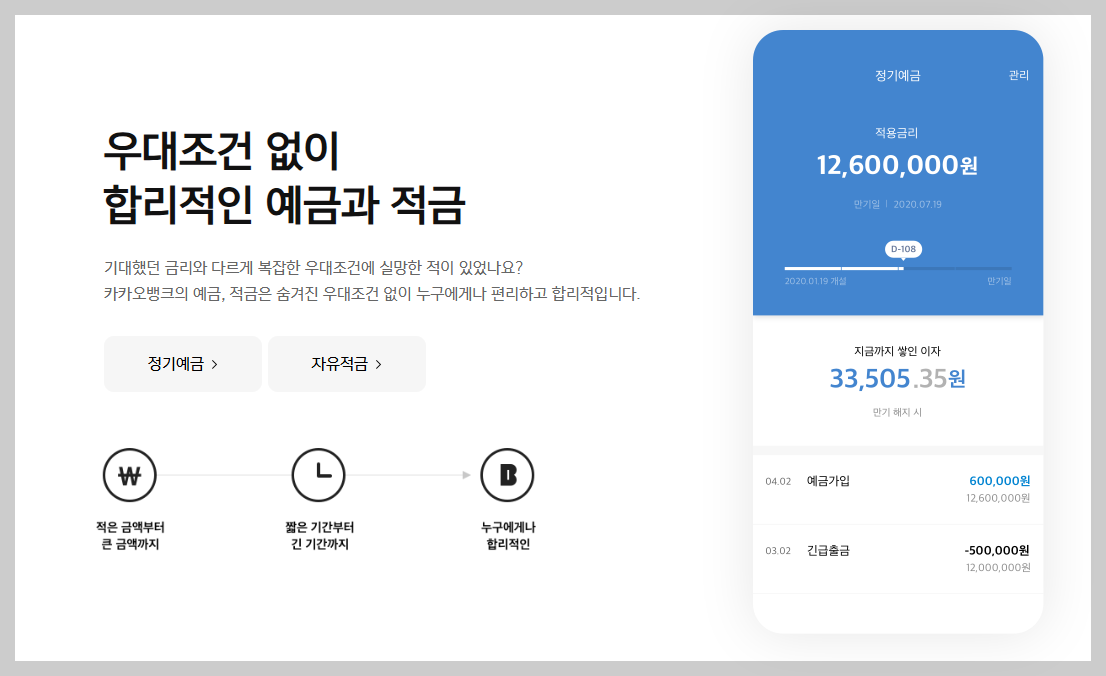
Task: Click the accrued interest amount 33,505.35원
Action: (x=897, y=380)
